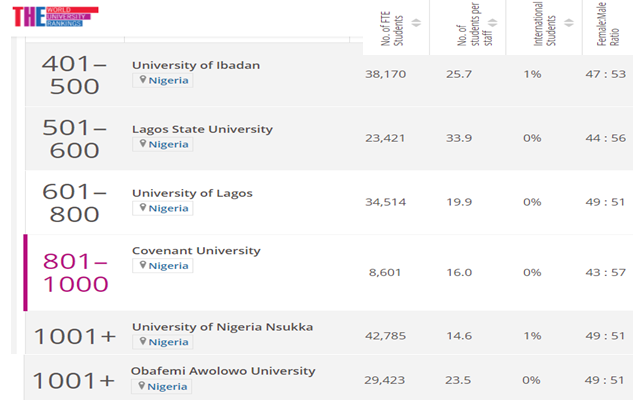This screenshot has width=633, height=400.
Task: Open the Covenant University link
Action: click(x=196, y=250)
